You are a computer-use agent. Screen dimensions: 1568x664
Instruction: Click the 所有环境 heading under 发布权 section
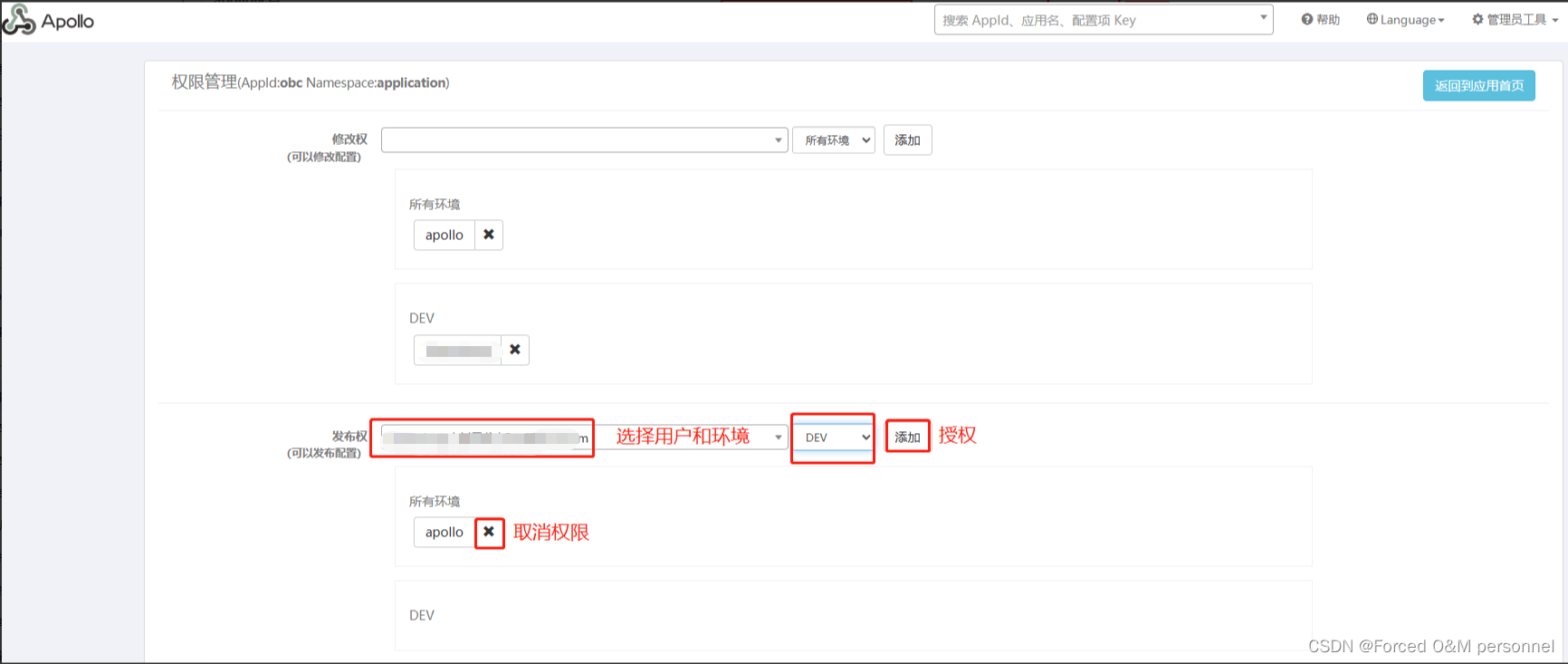[435, 502]
